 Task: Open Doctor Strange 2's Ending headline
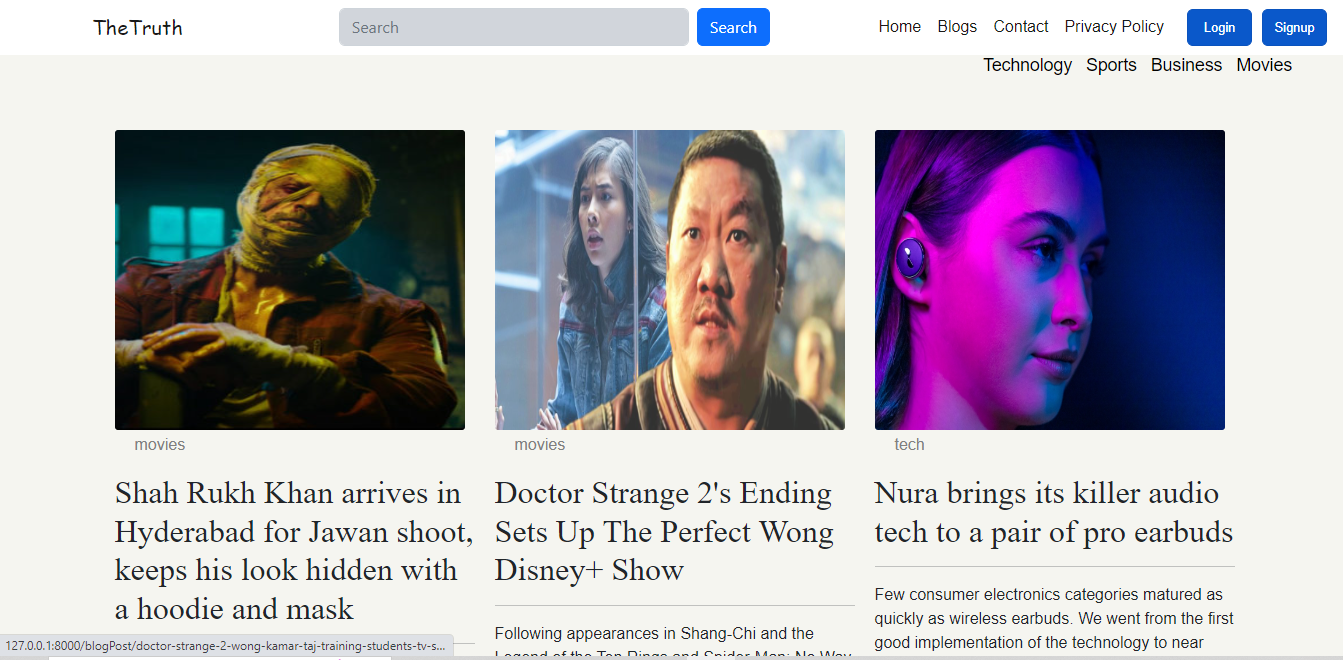[x=664, y=532]
